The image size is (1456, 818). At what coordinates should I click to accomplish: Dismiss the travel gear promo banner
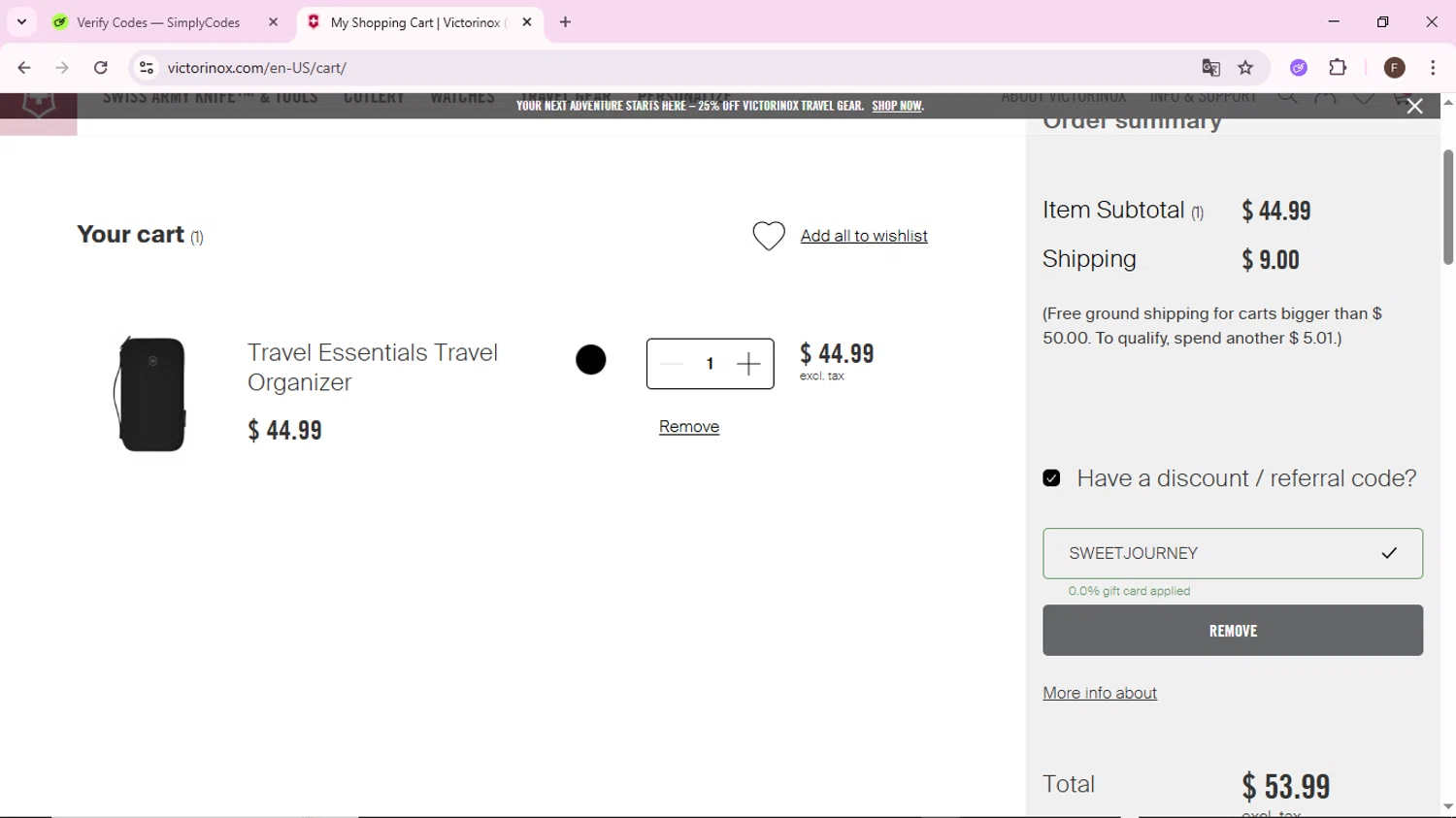click(1414, 107)
